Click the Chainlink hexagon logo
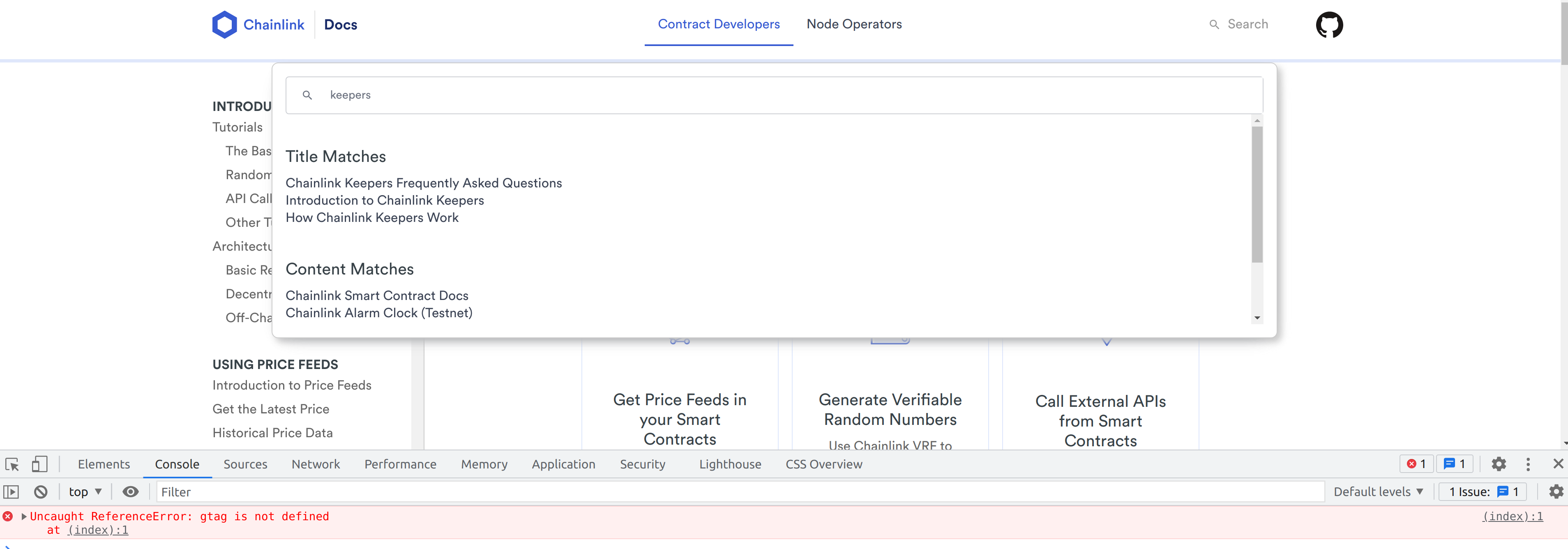This screenshot has width=1568, height=549. (x=225, y=24)
